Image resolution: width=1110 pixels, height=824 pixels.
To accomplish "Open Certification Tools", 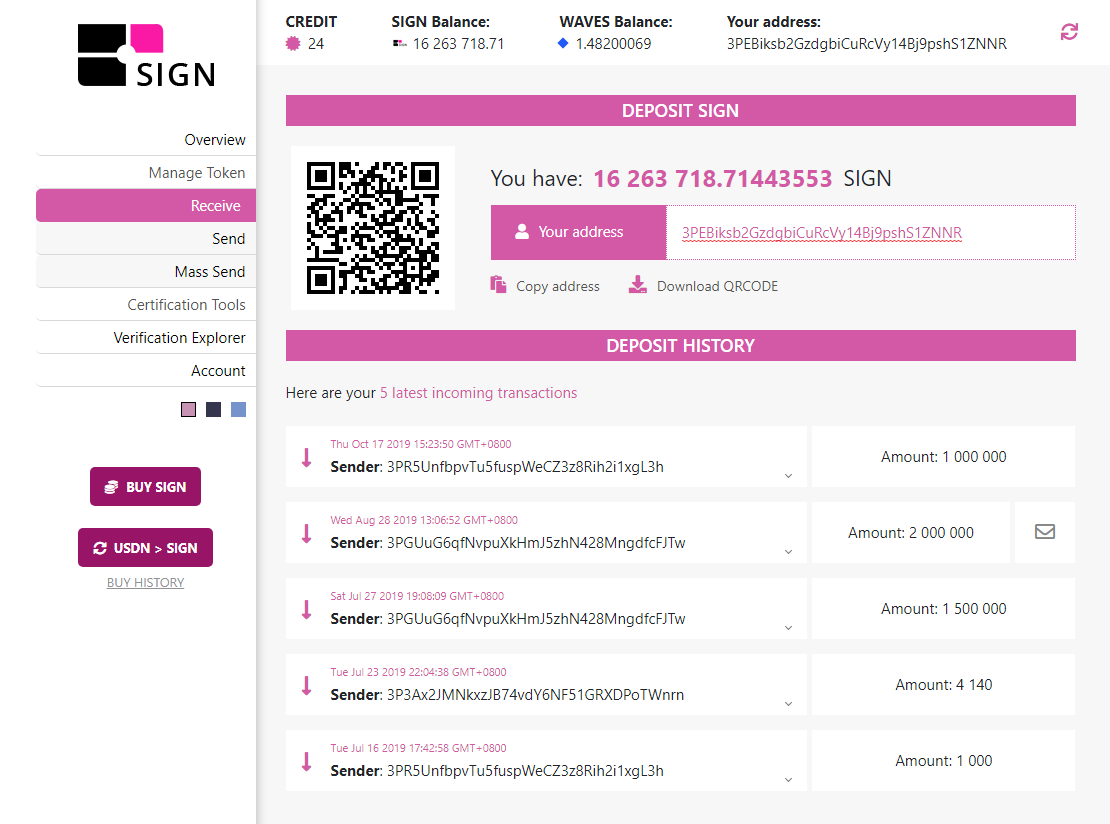I will [146, 304].
